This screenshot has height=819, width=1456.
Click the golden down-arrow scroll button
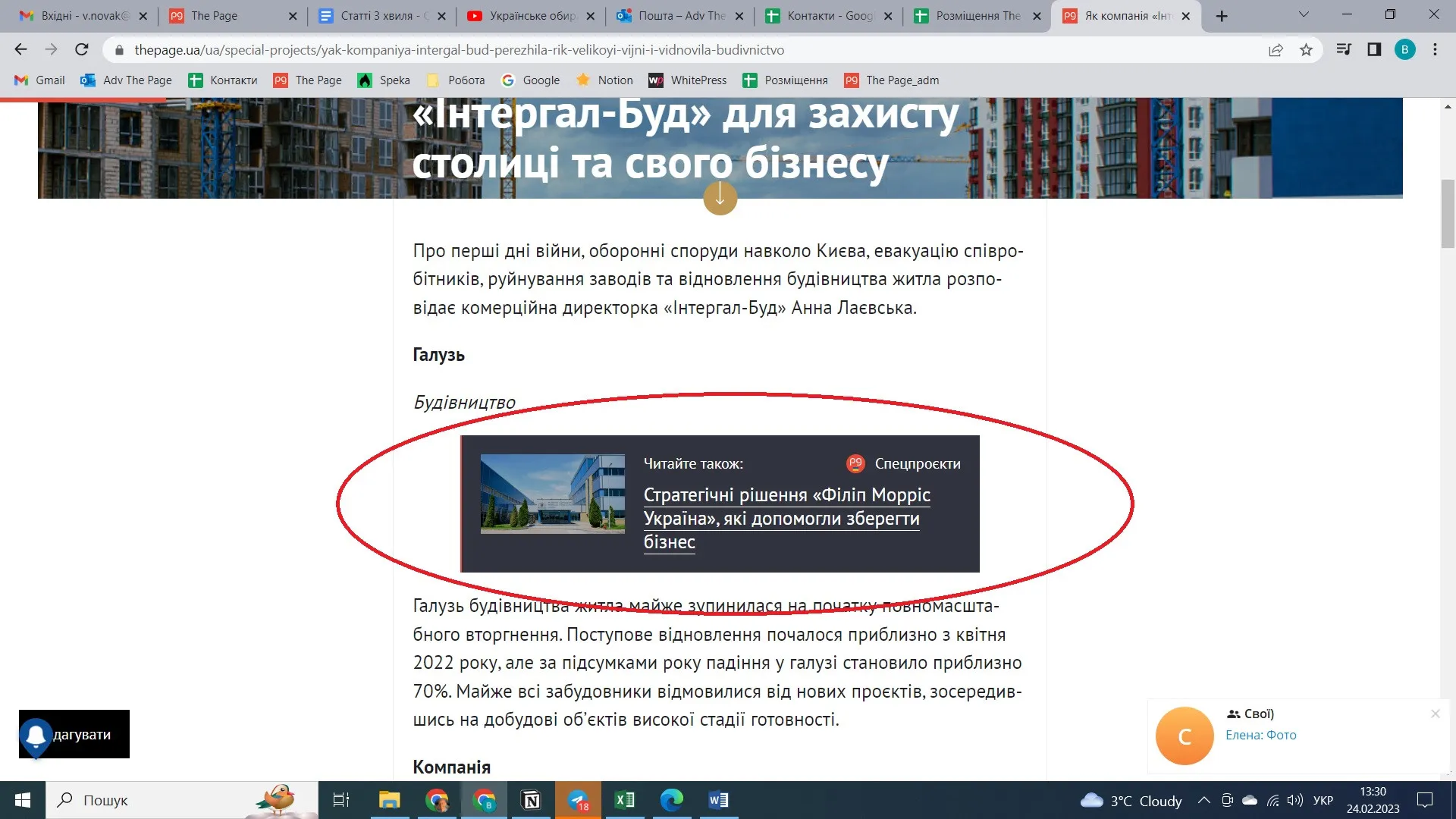point(720,198)
